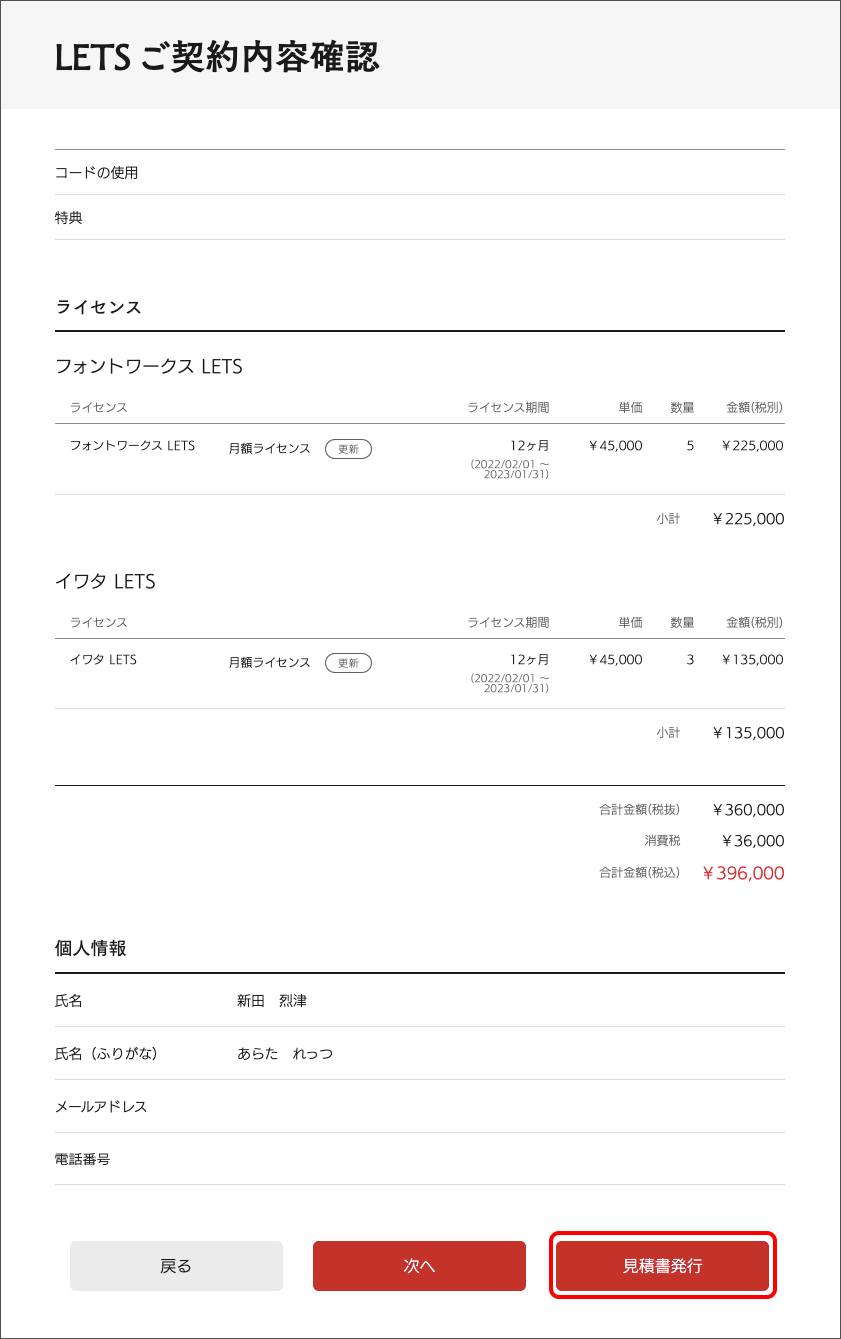This screenshot has width=841, height=1339.
Task: Click the ¥36,000 消費税 amount
Action: click(753, 841)
